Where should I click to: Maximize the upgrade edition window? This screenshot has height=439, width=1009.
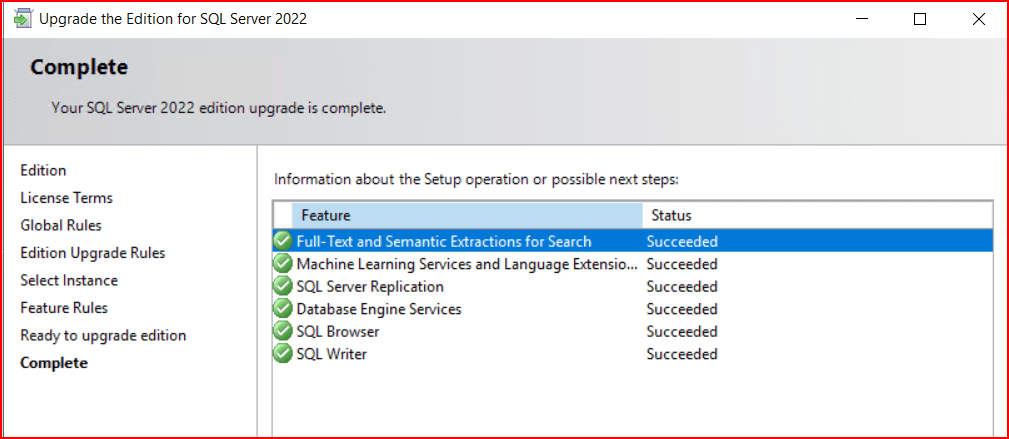tap(920, 19)
